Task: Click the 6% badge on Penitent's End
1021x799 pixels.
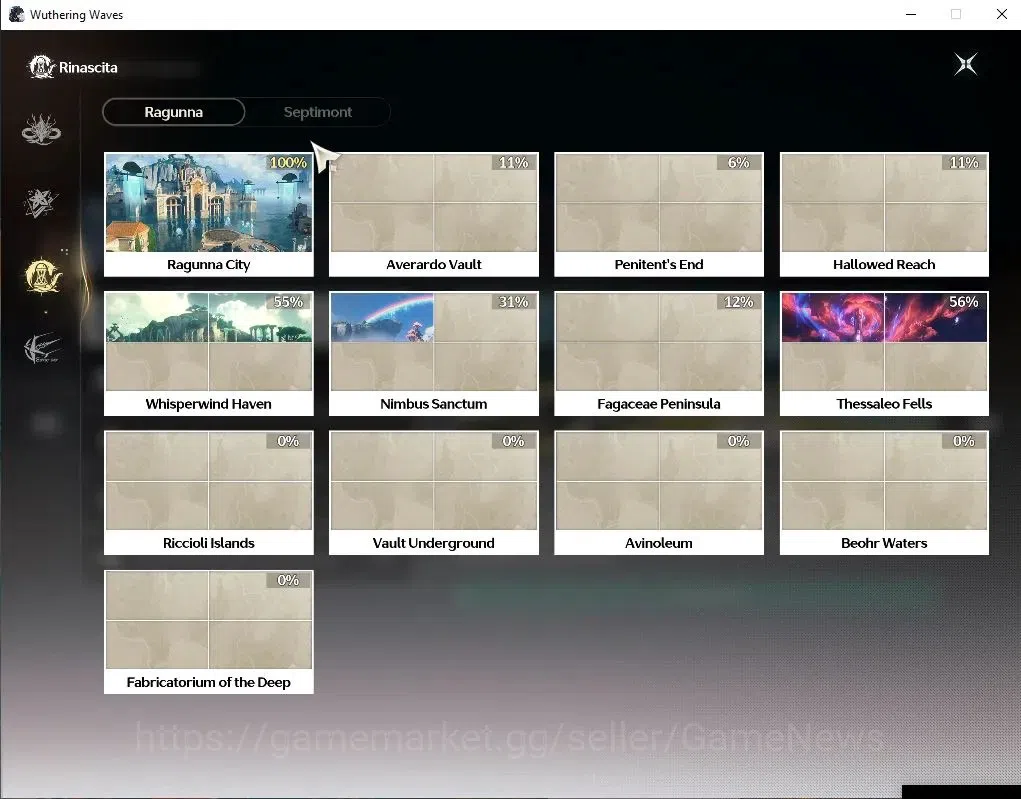Action: [738, 162]
